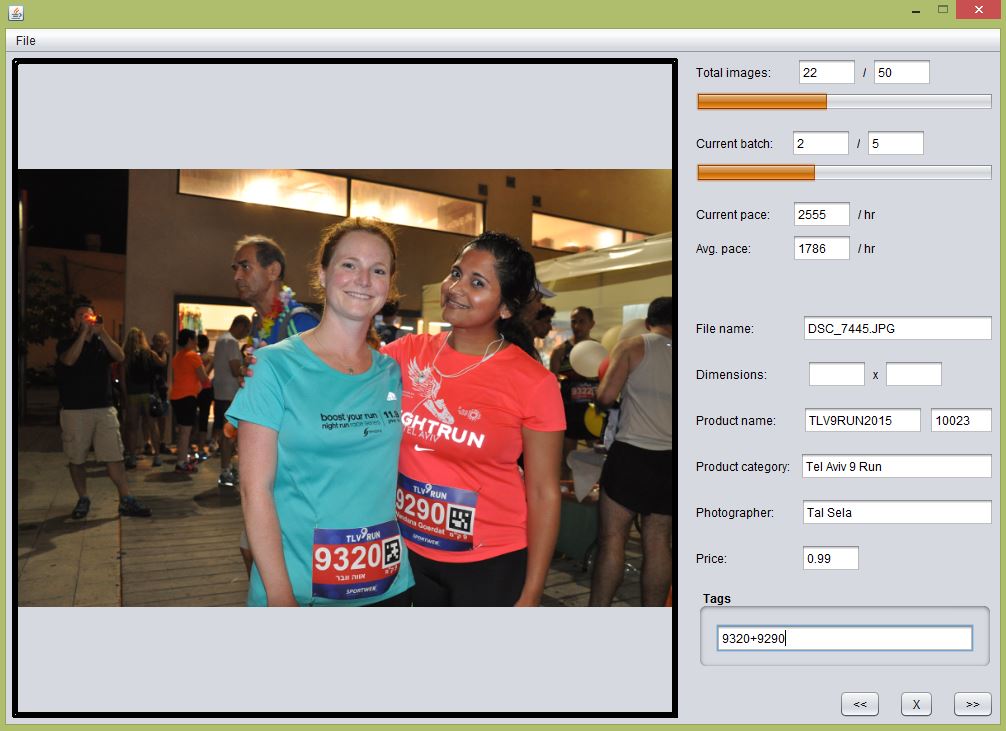This screenshot has width=1006, height=731.
Task: Click the Current pace field
Action: coord(821,214)
